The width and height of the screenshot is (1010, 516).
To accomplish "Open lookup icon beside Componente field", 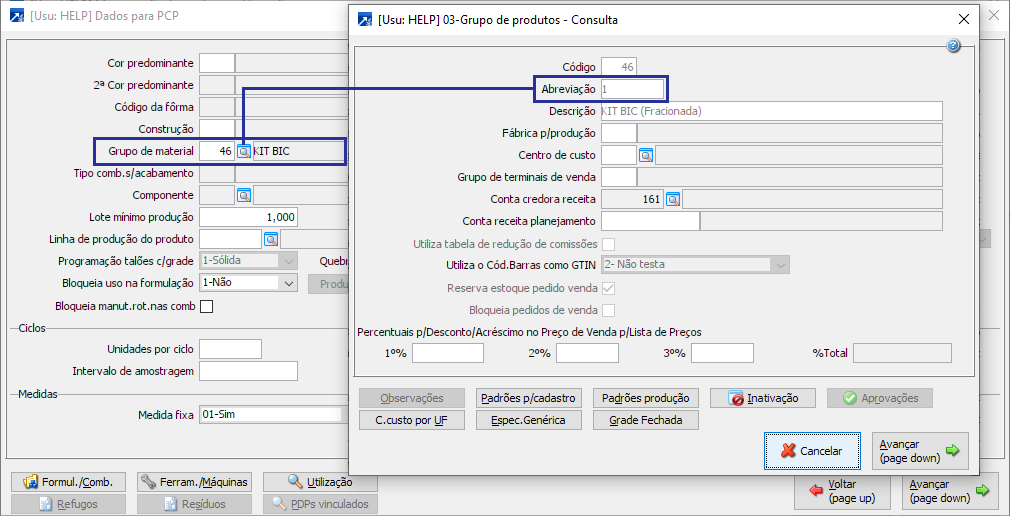I will (243, 195).
